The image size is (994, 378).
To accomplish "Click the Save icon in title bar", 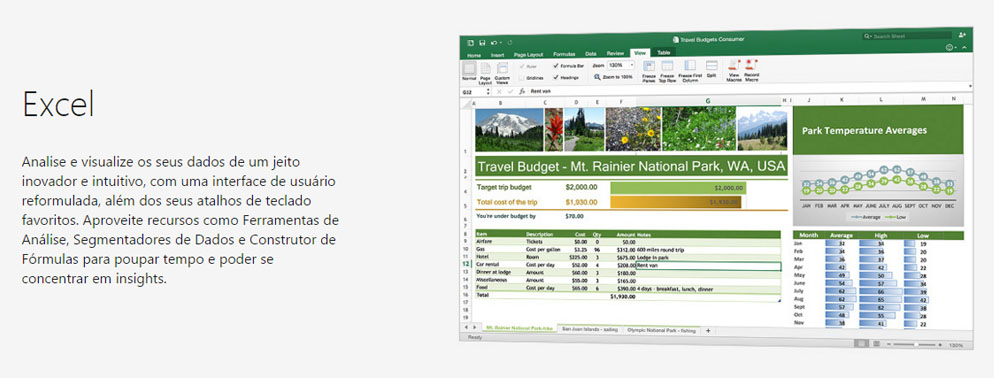I will [482, 42].
